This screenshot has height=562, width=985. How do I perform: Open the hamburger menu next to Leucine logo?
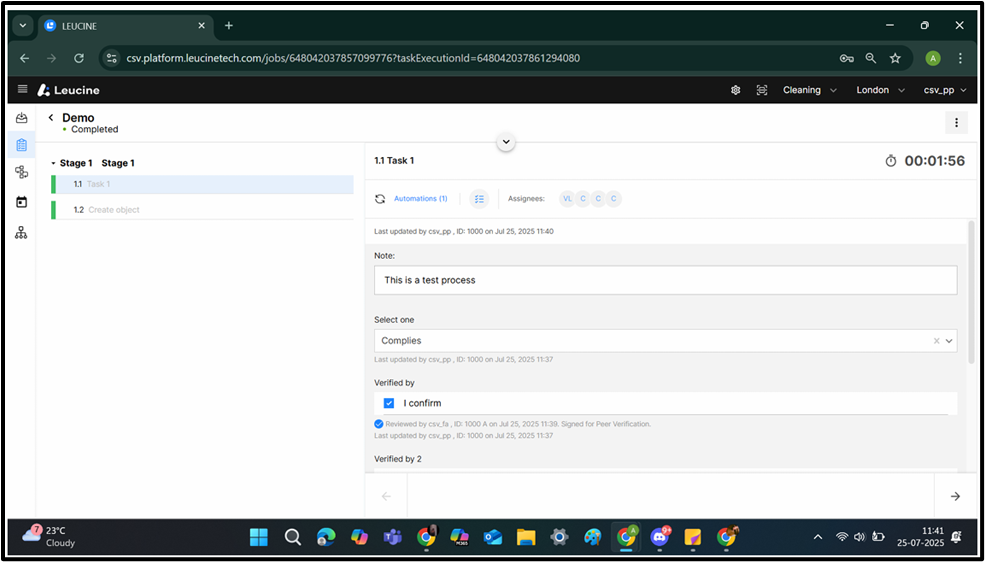point(22,90)
